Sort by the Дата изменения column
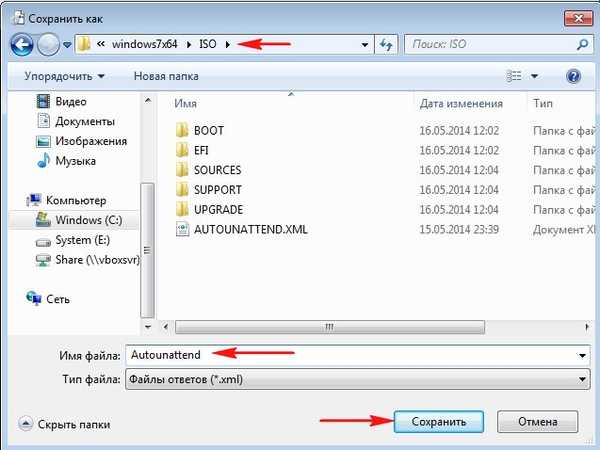Viewport: 600px width, 450px height. click(x=460, y=103)
